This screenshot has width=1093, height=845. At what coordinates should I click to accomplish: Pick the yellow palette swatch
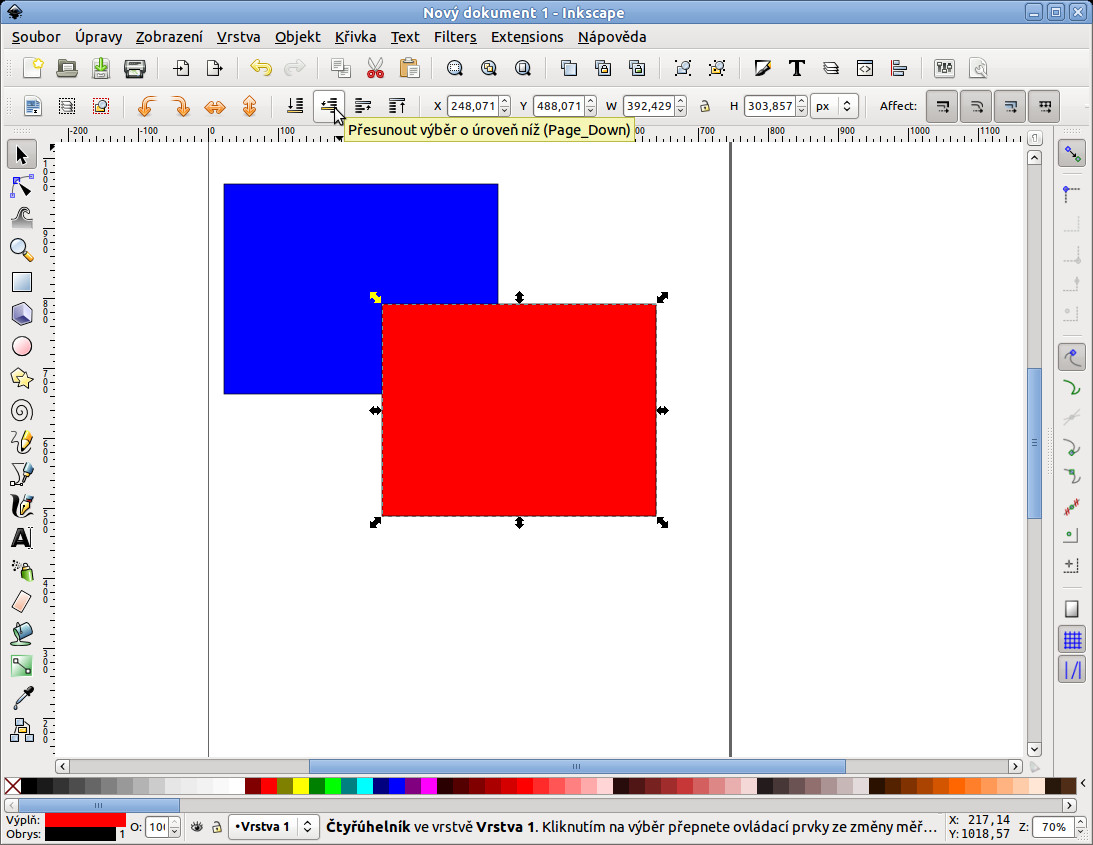[x=300, y=786]
